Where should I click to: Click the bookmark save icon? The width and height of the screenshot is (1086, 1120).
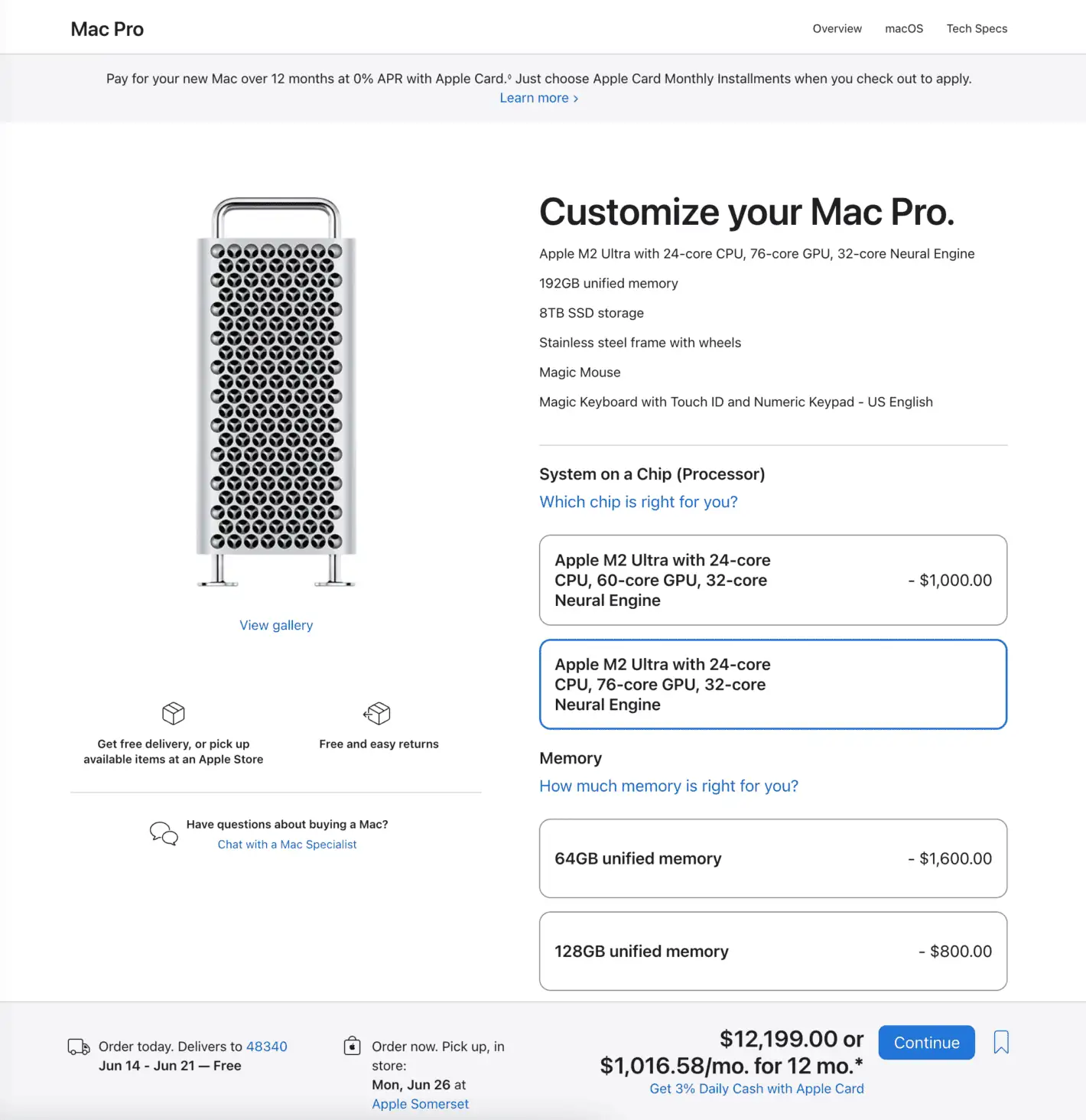tap(1001, 1042)
